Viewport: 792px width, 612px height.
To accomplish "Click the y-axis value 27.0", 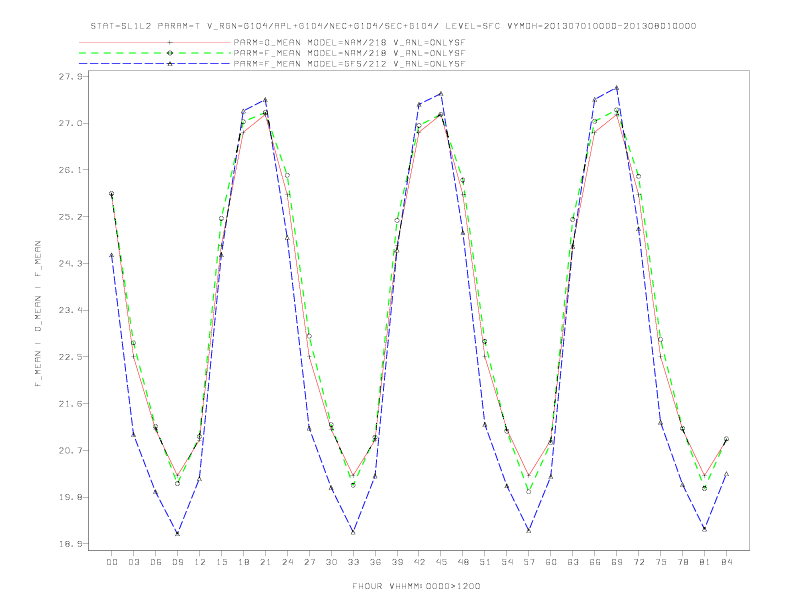I will 70,123.
